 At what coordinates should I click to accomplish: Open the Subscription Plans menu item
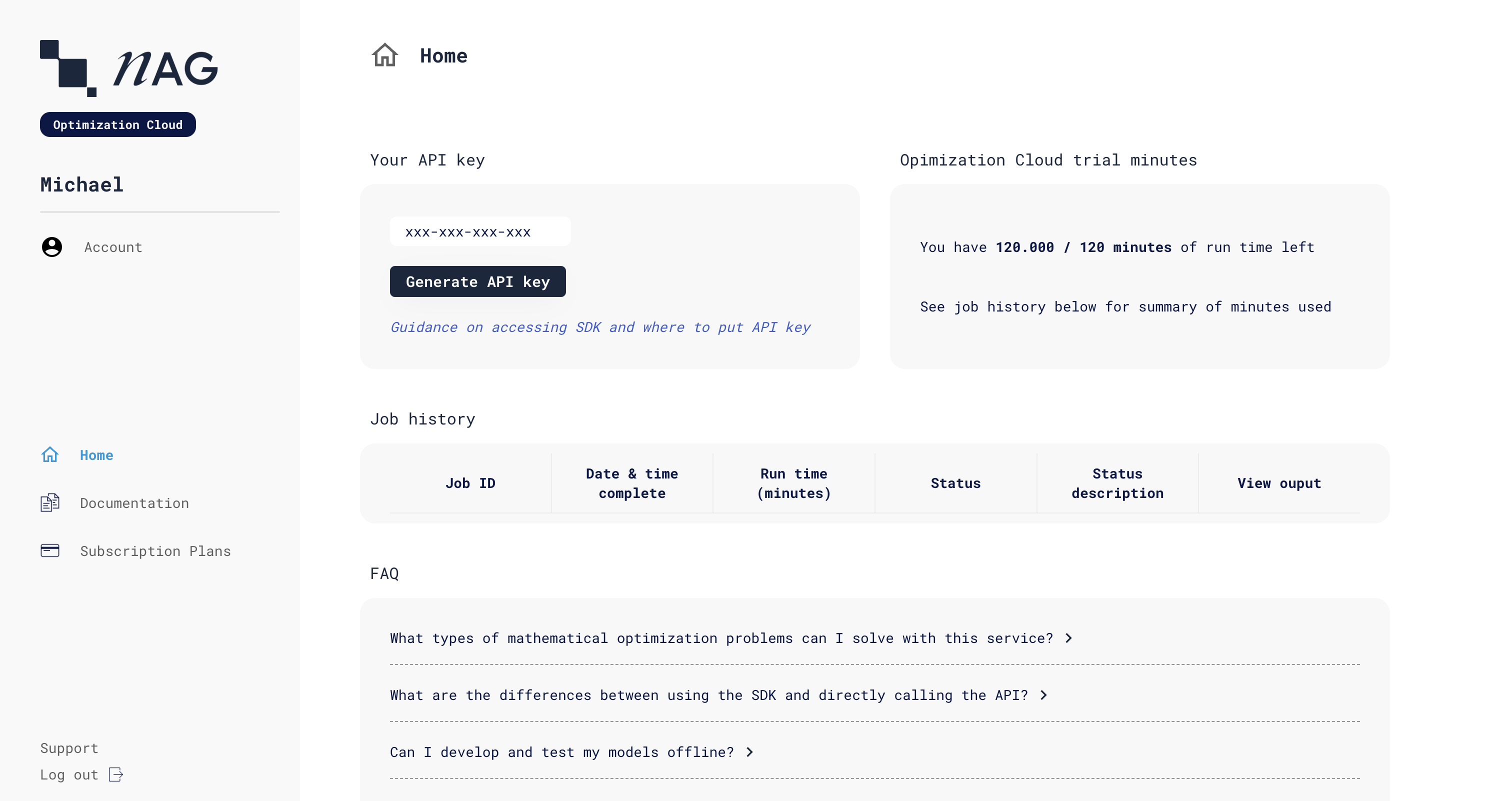[x=155, y=551]
